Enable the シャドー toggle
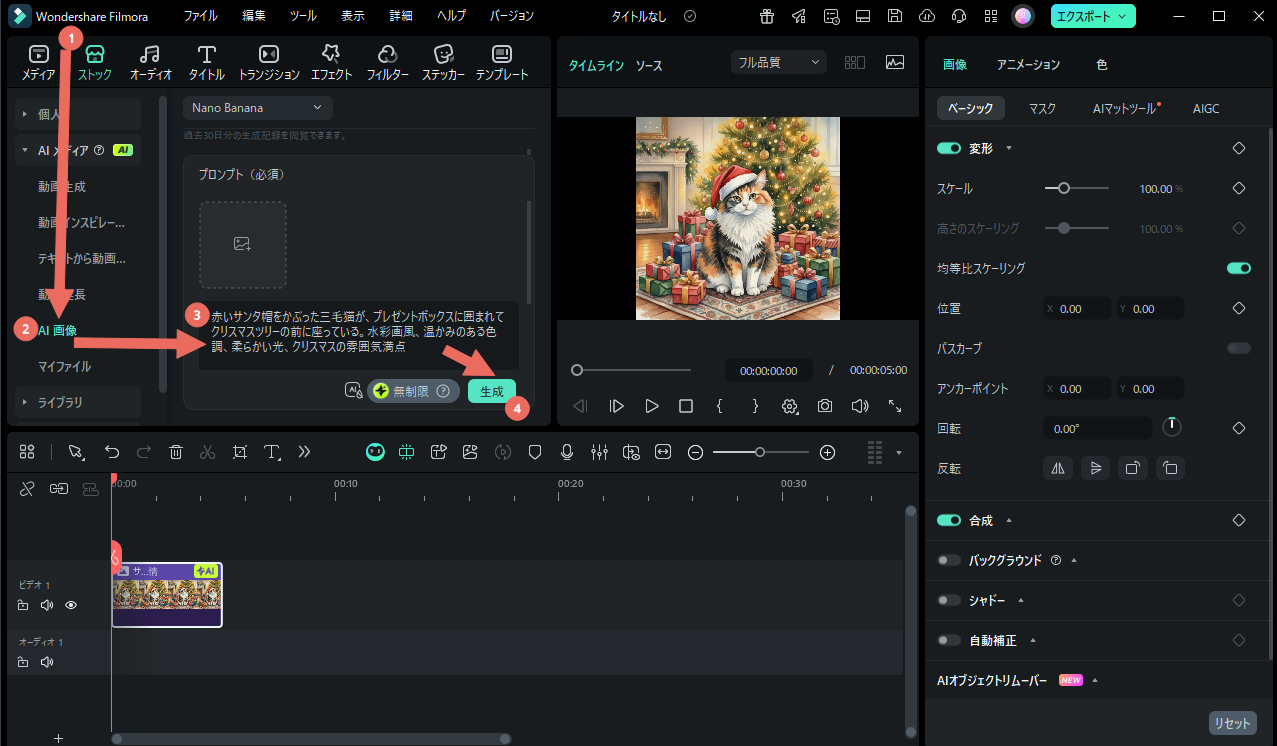This screenshot has height=746, width=1277. click(x=948, y=600)
